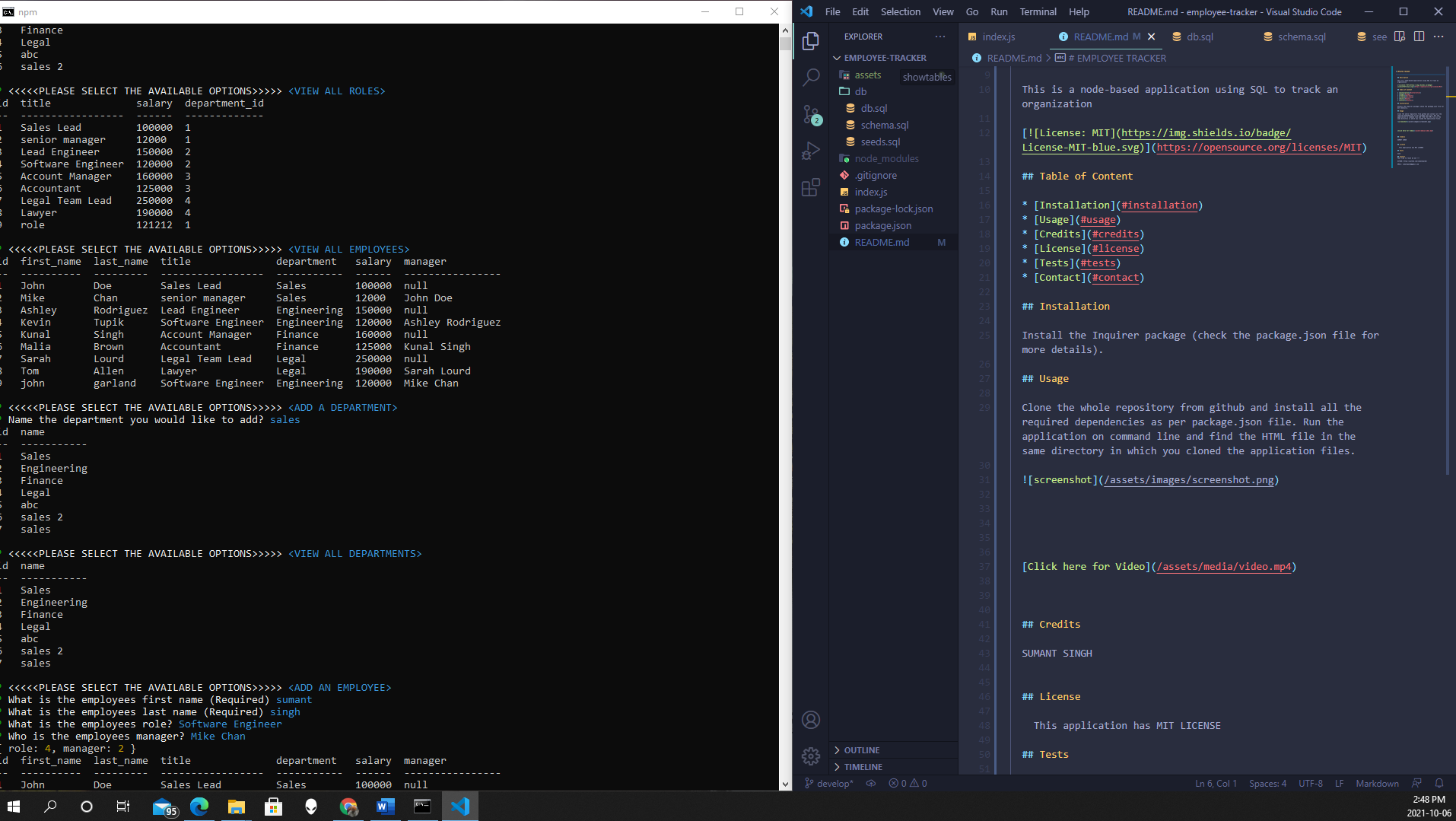Click the Spaces: 4 indentation setting
Viewport: 1456px width, 821px height.
click(1267, 783)
